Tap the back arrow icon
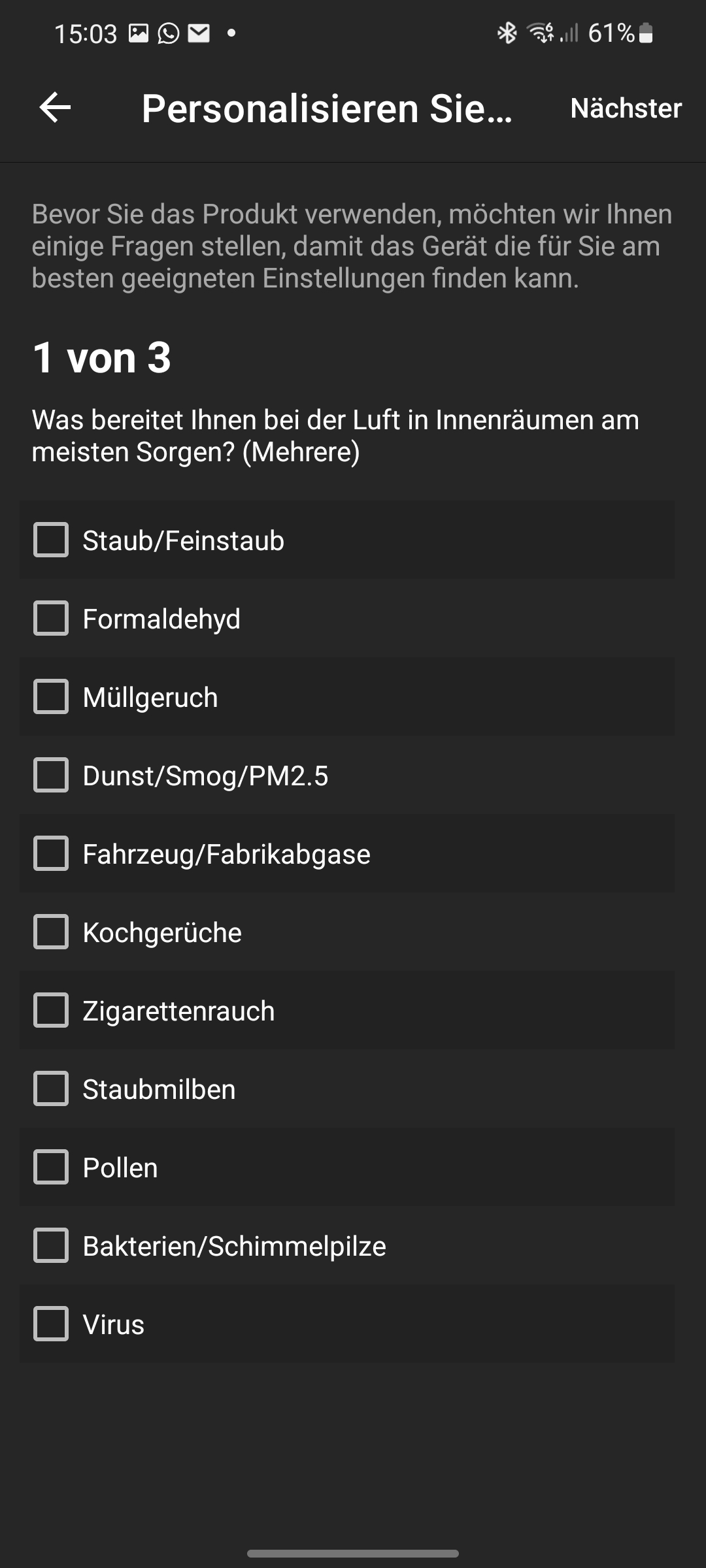Image resolution: width=706 pixels, height=1568 pixels. pyautogui.click(x=55, y=108)
